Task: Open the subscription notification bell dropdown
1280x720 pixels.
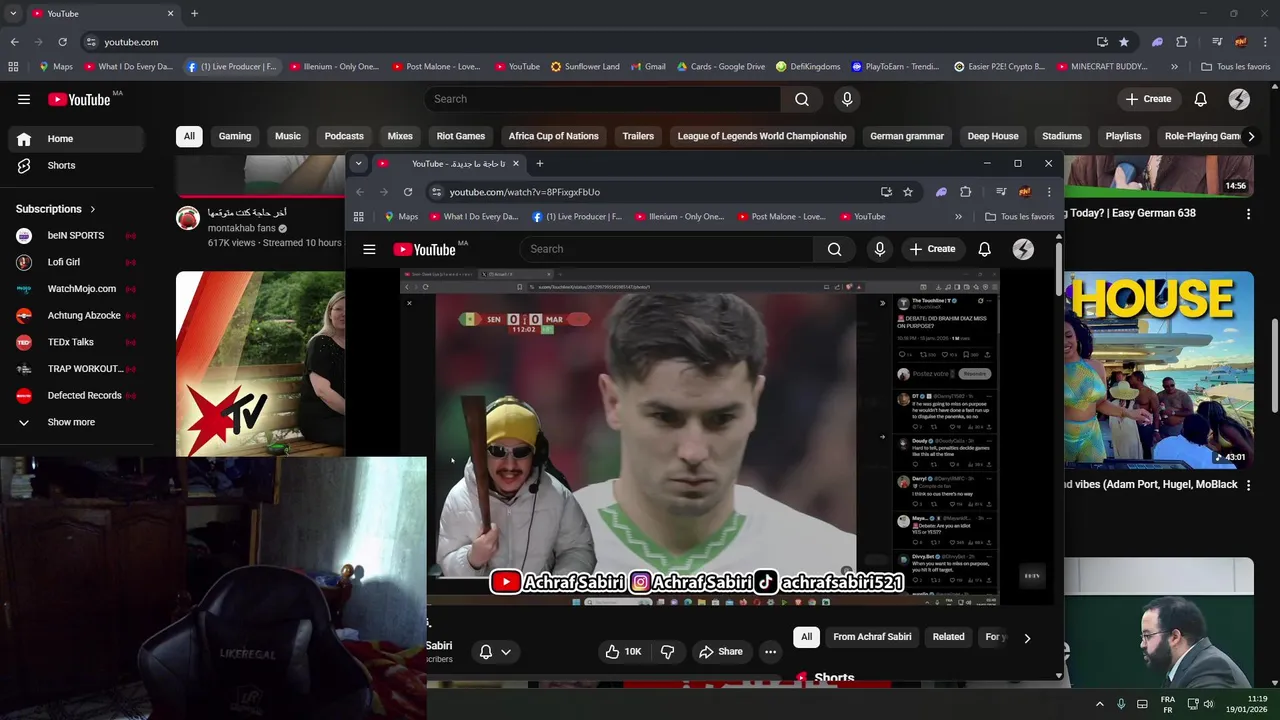Action: click(x=495, y=652)
